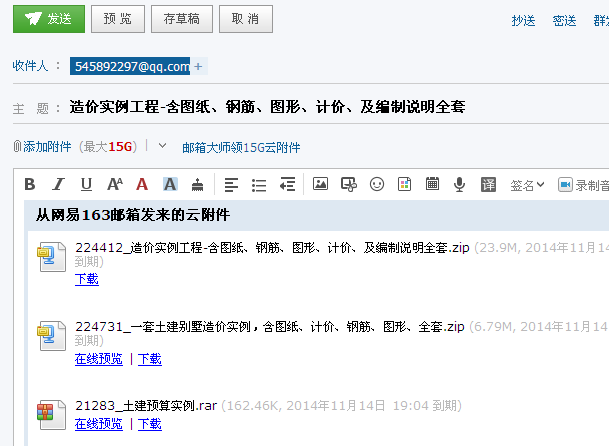Toggle bold formatting
Image resolution: width=609 pixels, height=446 pixels.
tap(30, 184)
